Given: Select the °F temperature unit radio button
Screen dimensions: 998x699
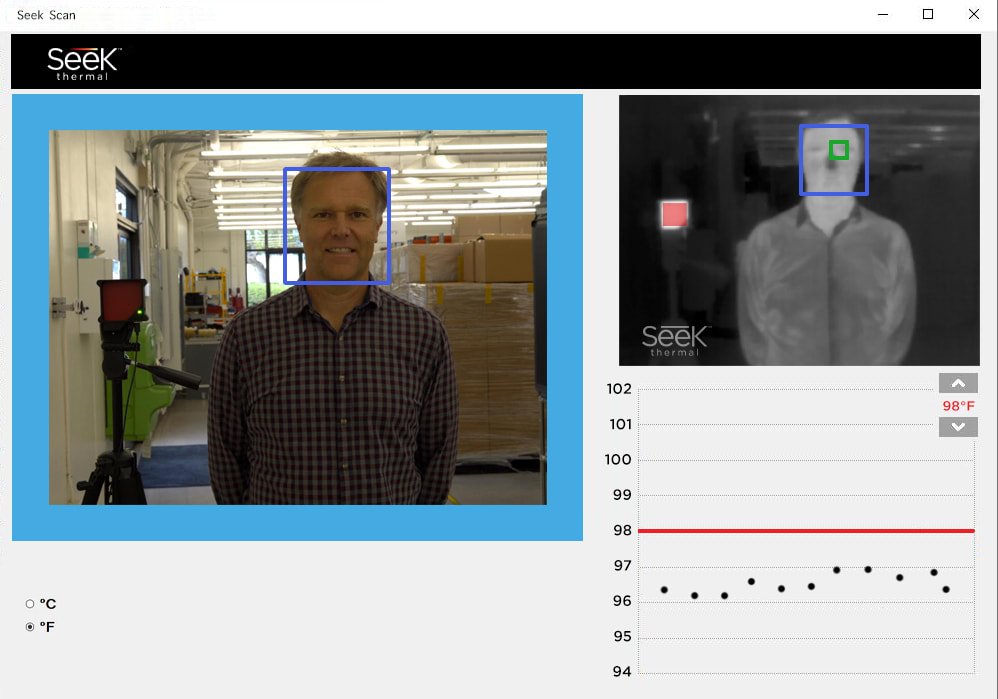Looking at the screenshot, I should (30, 627).
